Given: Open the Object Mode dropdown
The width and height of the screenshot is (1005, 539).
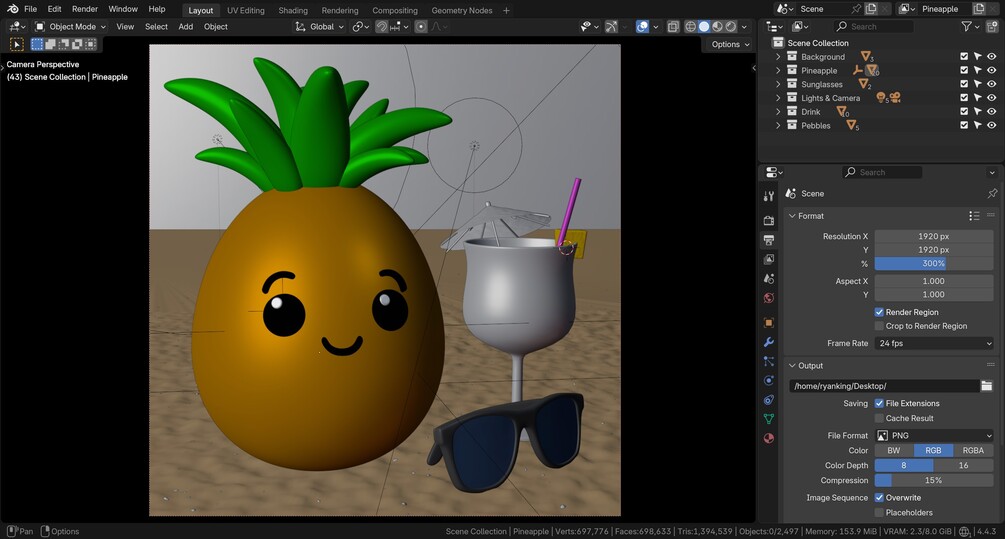Looking at the screenshot, I should (71, 27).
